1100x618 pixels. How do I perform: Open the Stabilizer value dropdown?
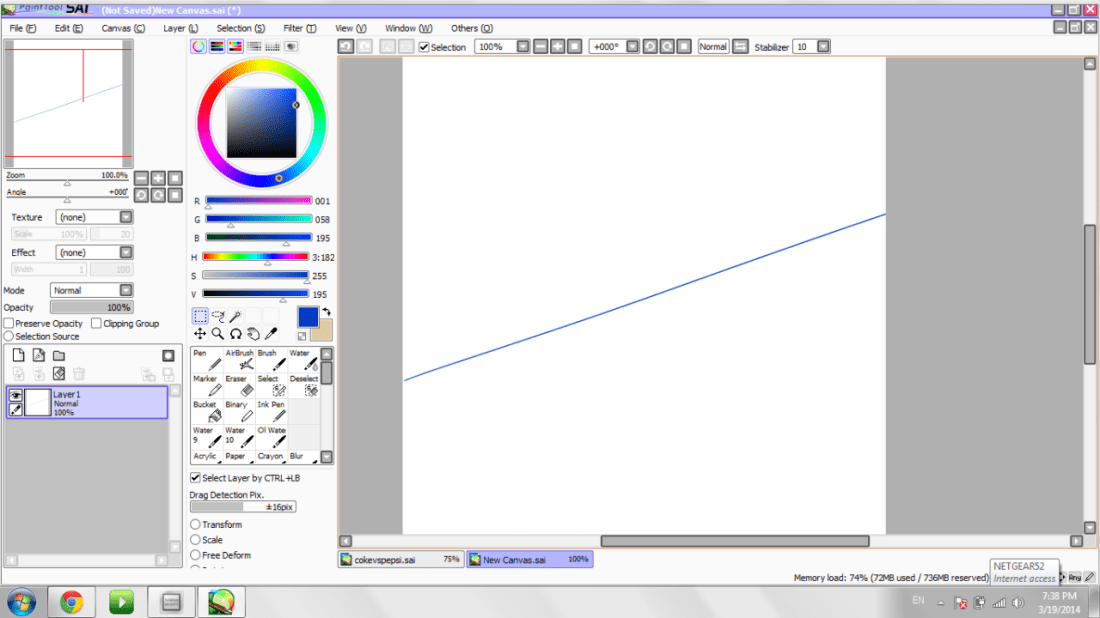pos(824,47)
